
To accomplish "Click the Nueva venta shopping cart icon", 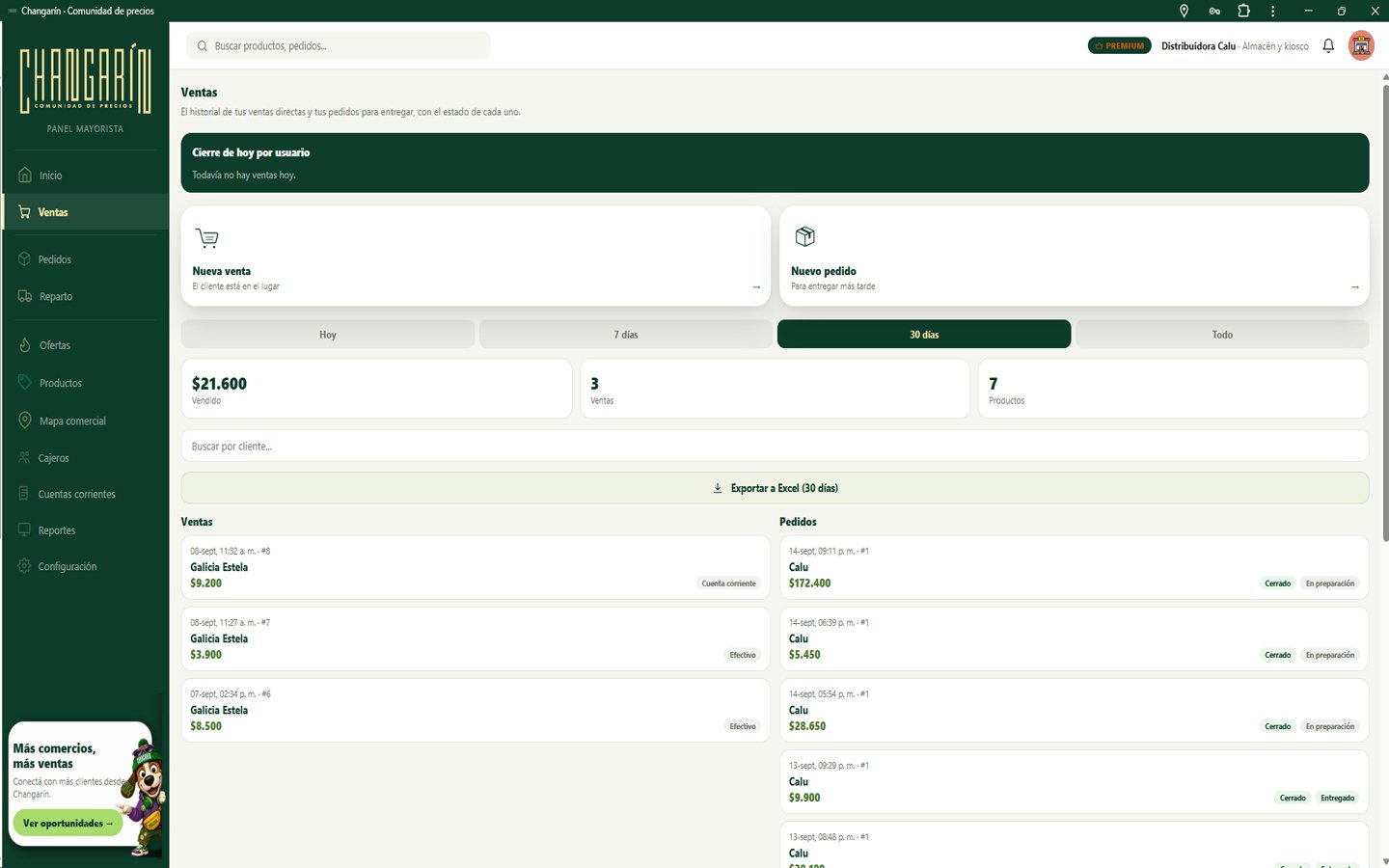I will (206, 237).
